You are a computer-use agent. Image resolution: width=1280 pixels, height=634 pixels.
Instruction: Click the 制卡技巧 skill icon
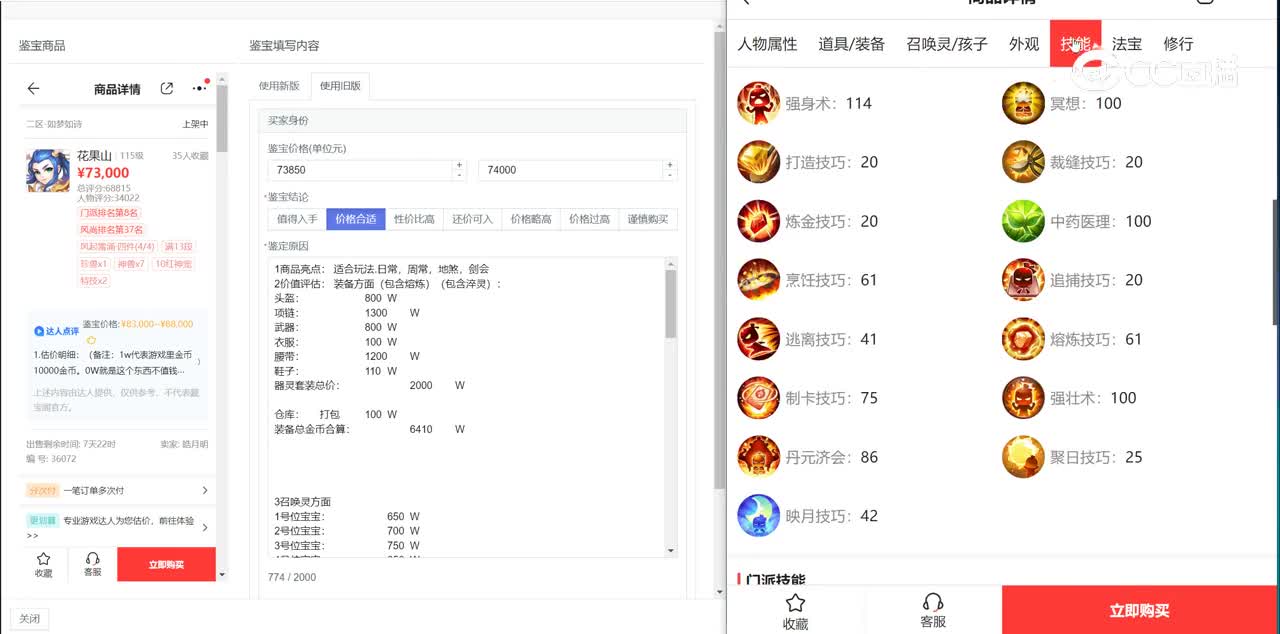pos(759,398)
